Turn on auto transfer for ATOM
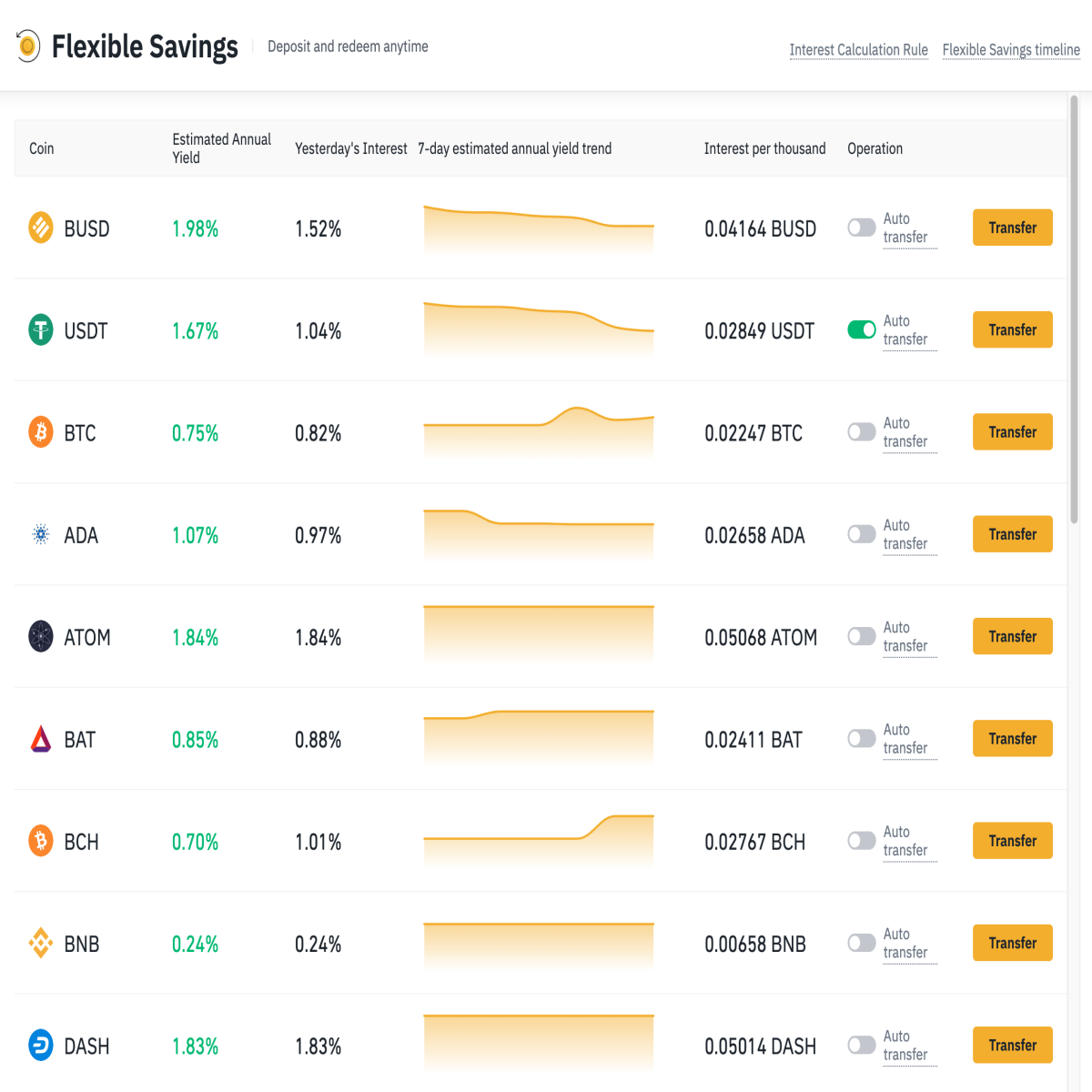This screenshot has width=1092, height=1092. (862, 636)
